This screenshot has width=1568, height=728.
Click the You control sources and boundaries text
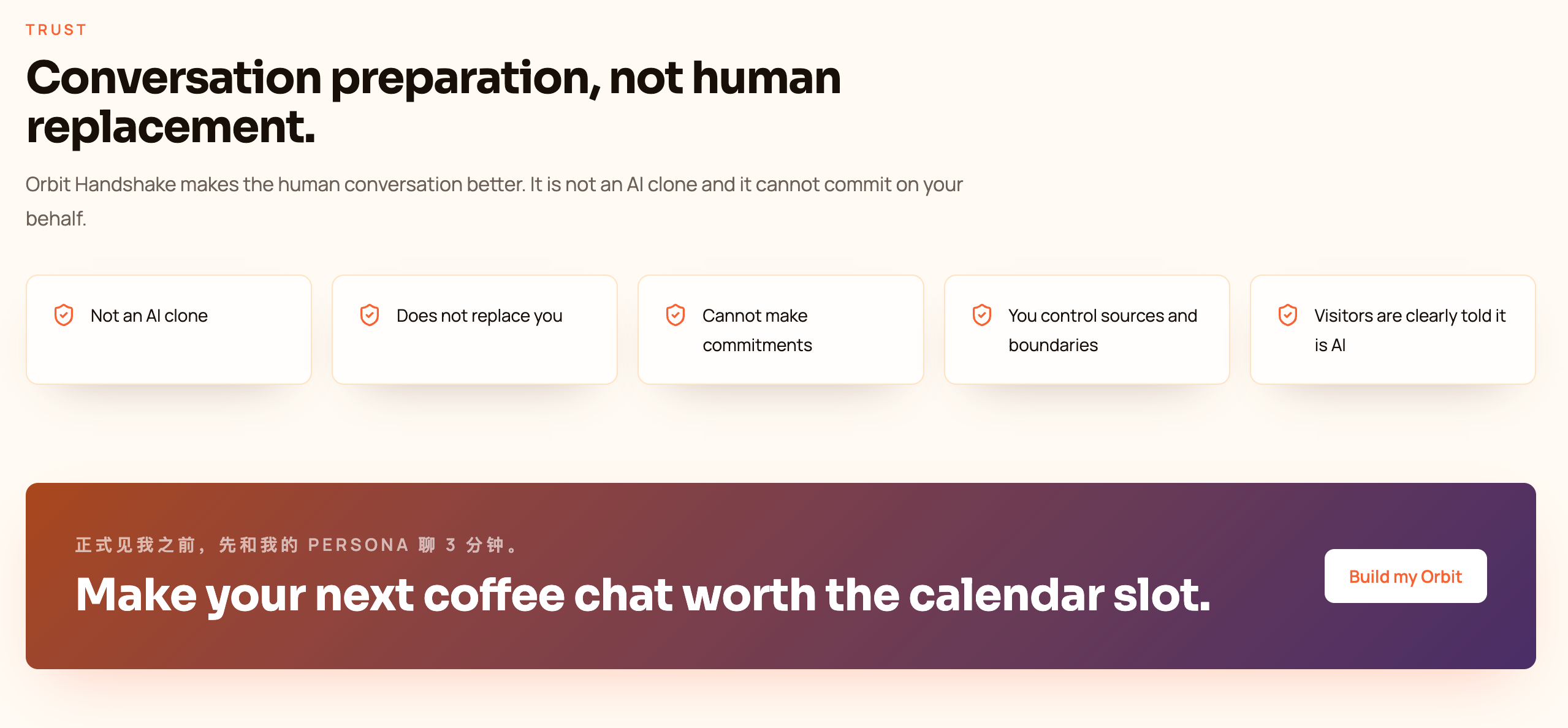[x=1103, y=330]
